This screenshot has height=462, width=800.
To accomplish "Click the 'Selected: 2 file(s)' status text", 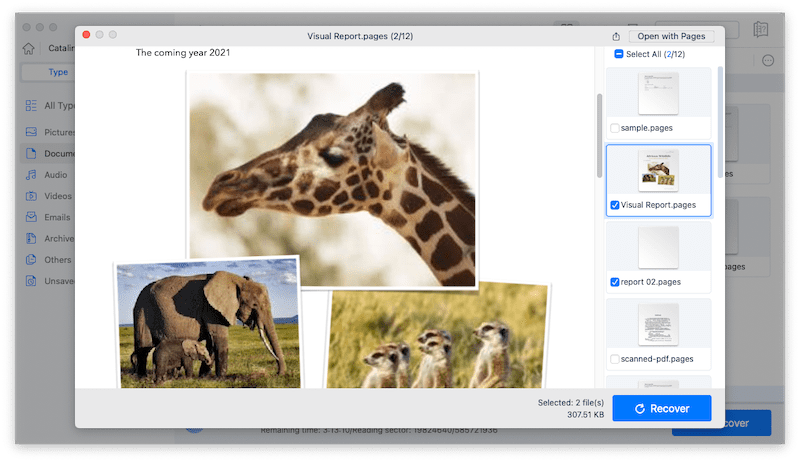I will (570, 403).
